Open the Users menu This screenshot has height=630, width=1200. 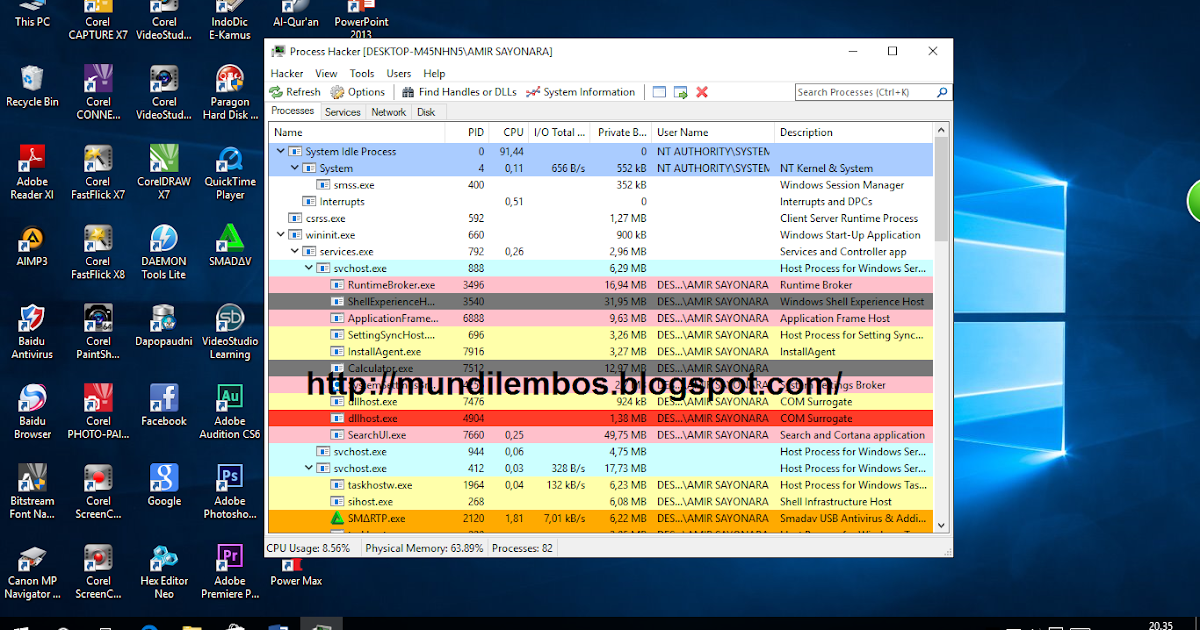click(x=399, y=73)
